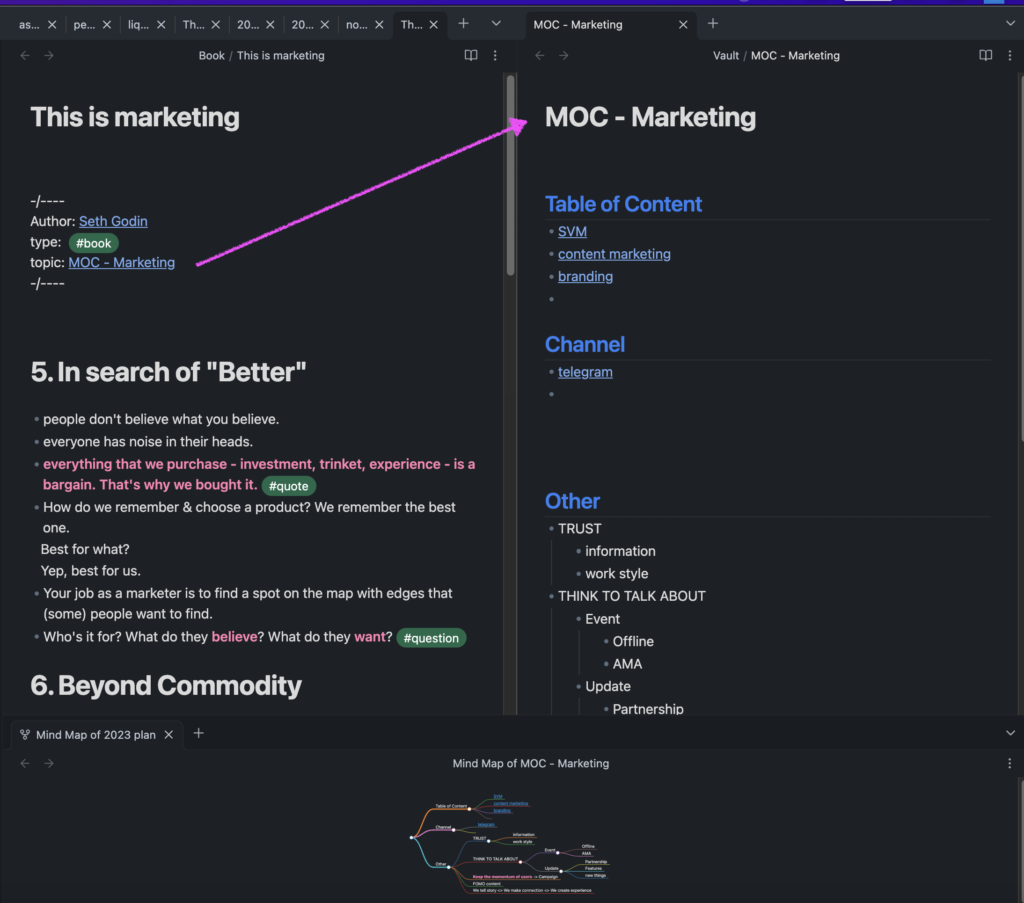Screen dimensions: 1024x903
Task: Open the Seth Godin author link
Action: (113, 221)
